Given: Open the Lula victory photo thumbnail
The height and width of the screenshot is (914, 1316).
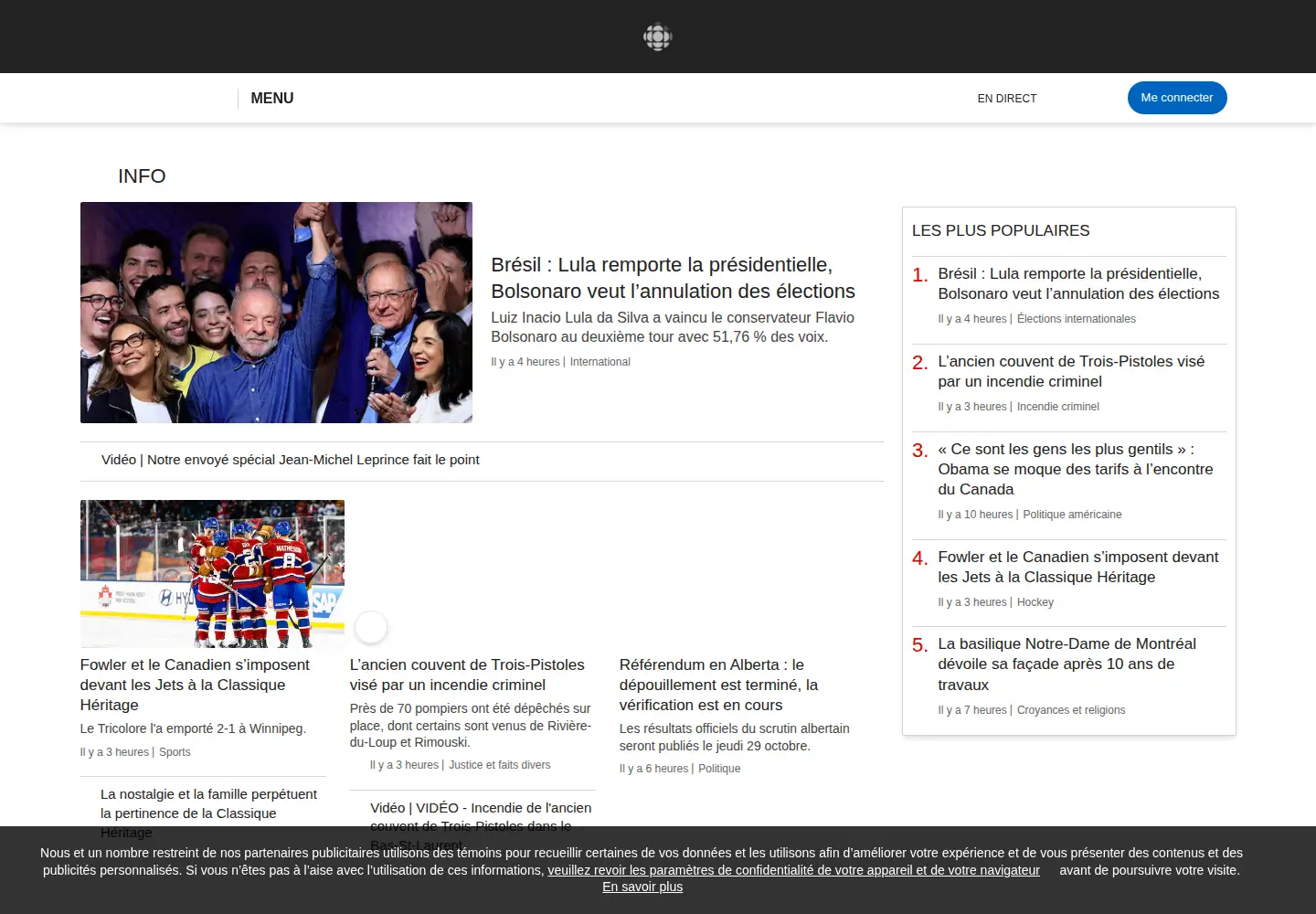Looking at the screenshot, I should click(x=276, y=313).
